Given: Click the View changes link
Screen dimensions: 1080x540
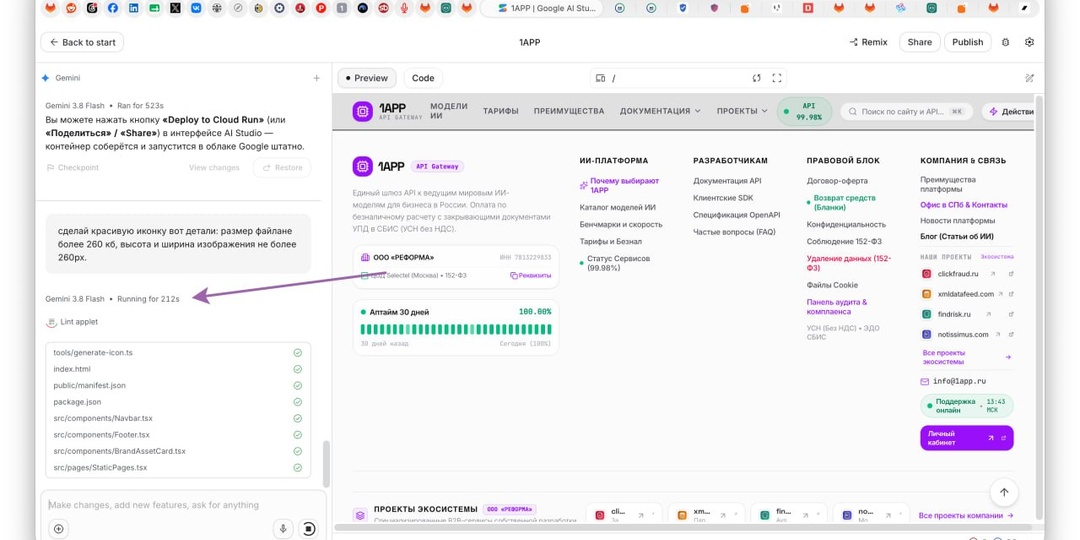Looking at the screenshot, I should click(214, 168).
